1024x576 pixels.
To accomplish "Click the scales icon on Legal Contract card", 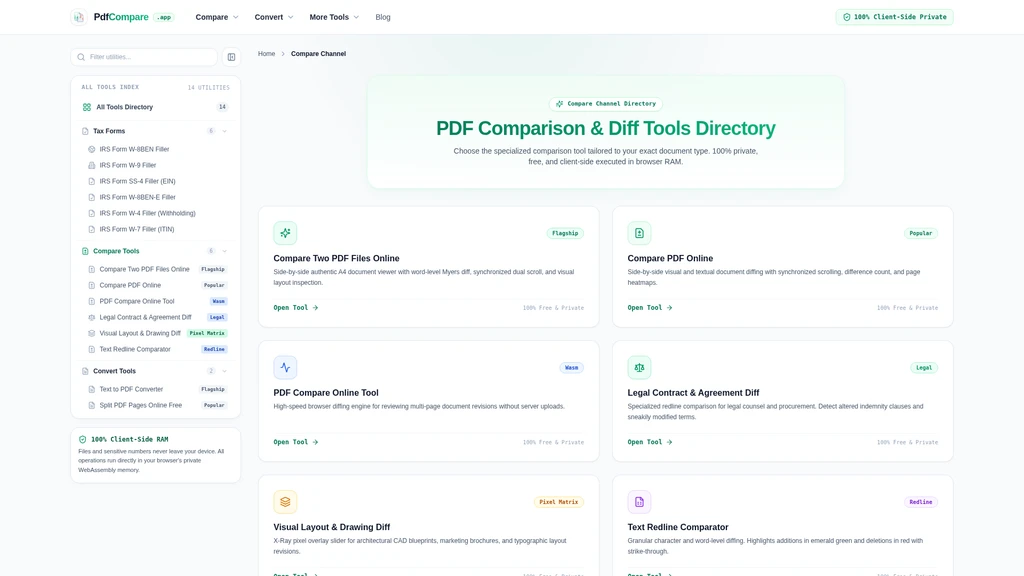I will 639,368.
